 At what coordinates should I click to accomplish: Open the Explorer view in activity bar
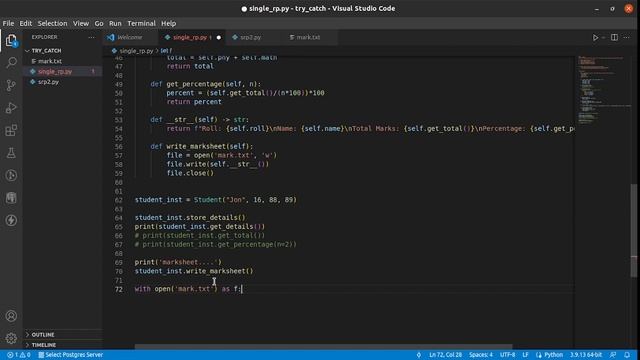11,40
